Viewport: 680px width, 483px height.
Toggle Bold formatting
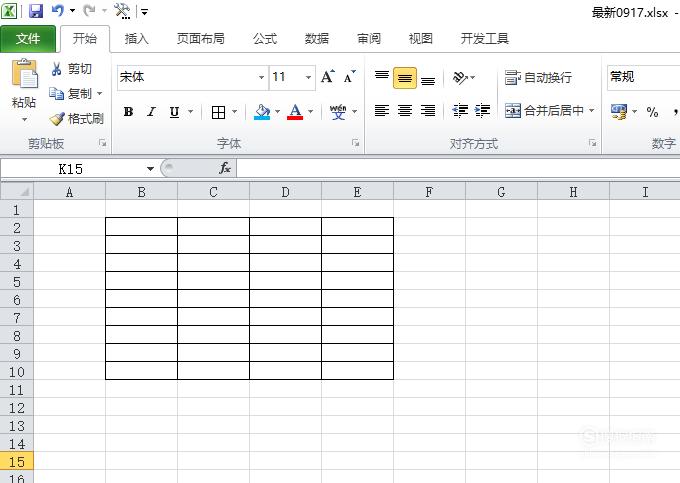(x=128, y=112)
